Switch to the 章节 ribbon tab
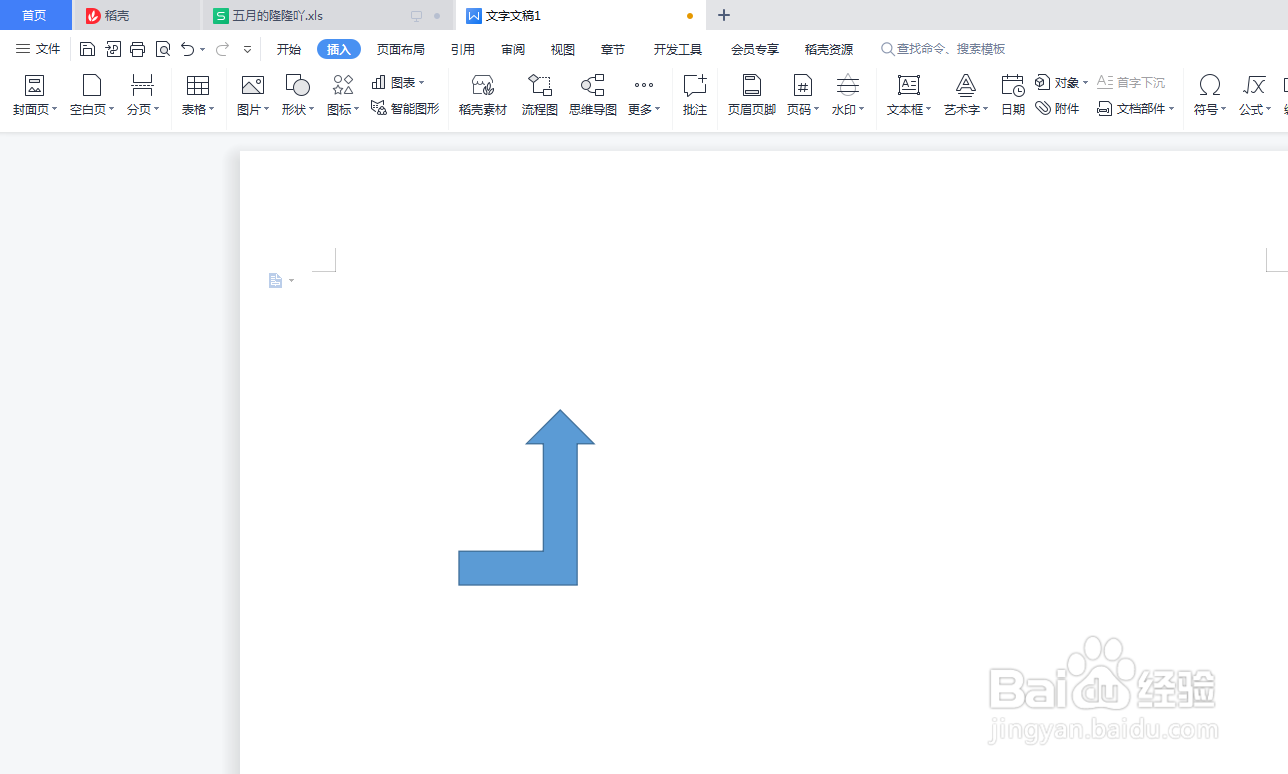This screenshot has width=1288, height=774. [613, 49]
